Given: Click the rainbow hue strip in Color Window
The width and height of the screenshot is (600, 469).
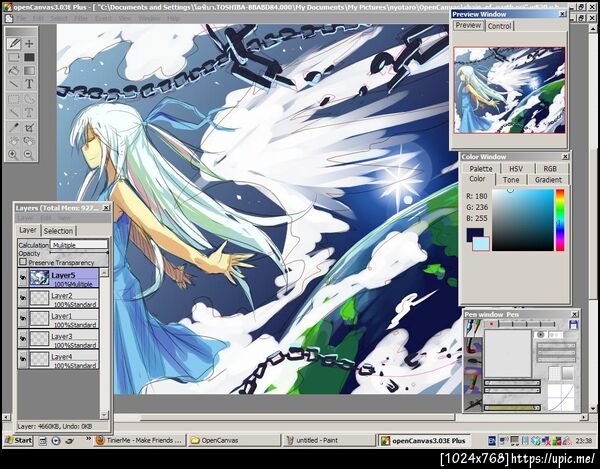Looking at the screenshot, I should pos(560,220).
